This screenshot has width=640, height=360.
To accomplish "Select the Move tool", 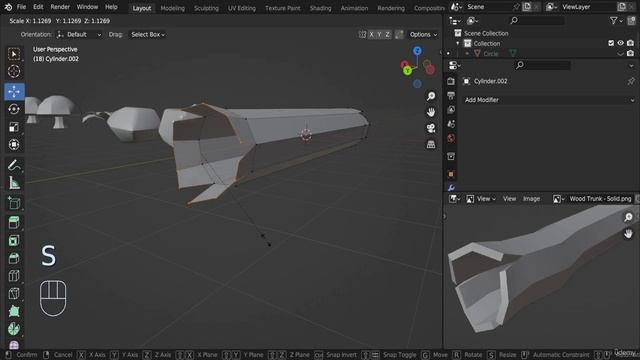I will (14, 91).
